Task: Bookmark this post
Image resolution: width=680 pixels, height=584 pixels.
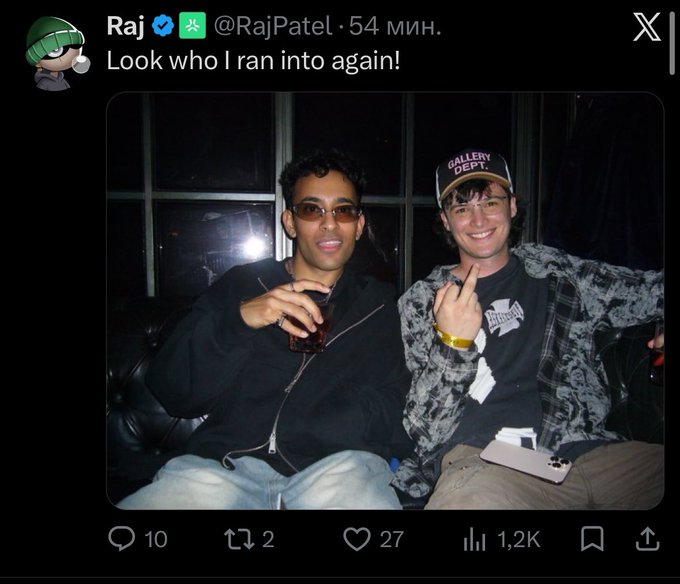Action: click(592, 539)
